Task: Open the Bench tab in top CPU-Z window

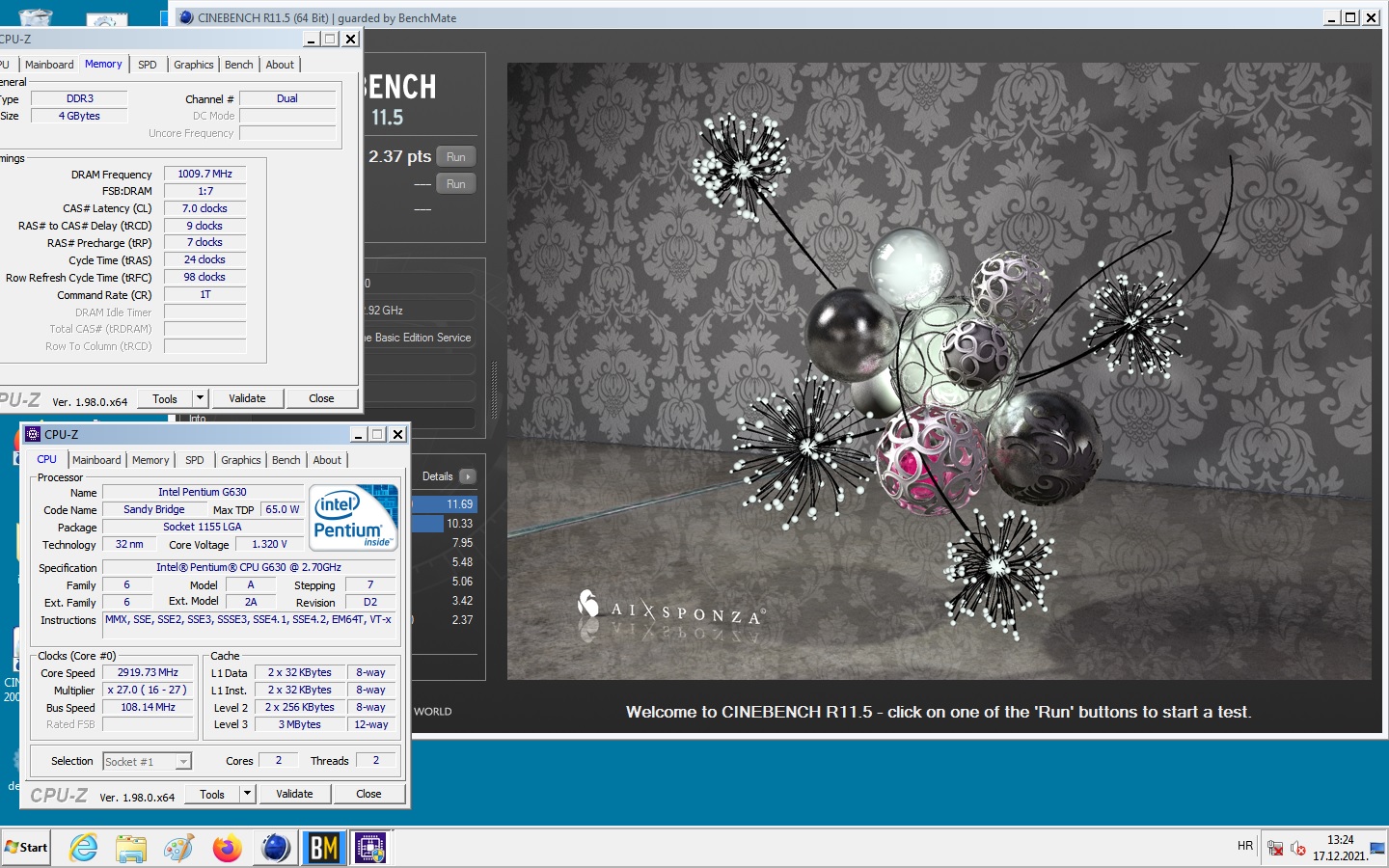Action: coord(239,65)
